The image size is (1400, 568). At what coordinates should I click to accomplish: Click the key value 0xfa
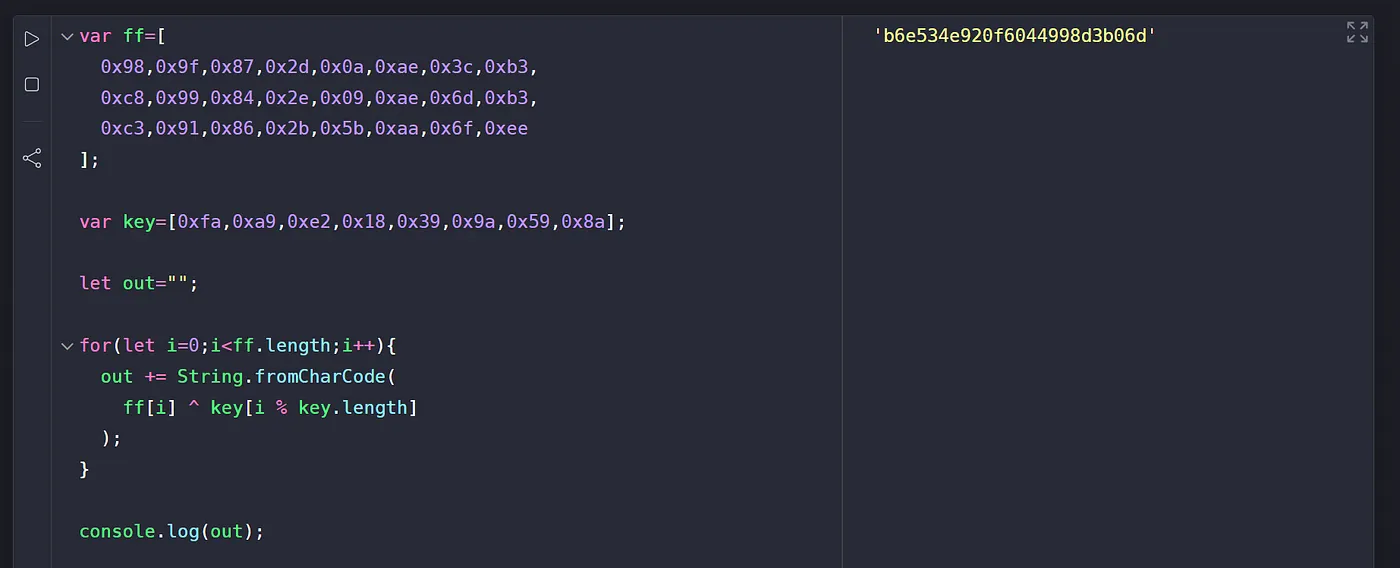coord(199,222)
